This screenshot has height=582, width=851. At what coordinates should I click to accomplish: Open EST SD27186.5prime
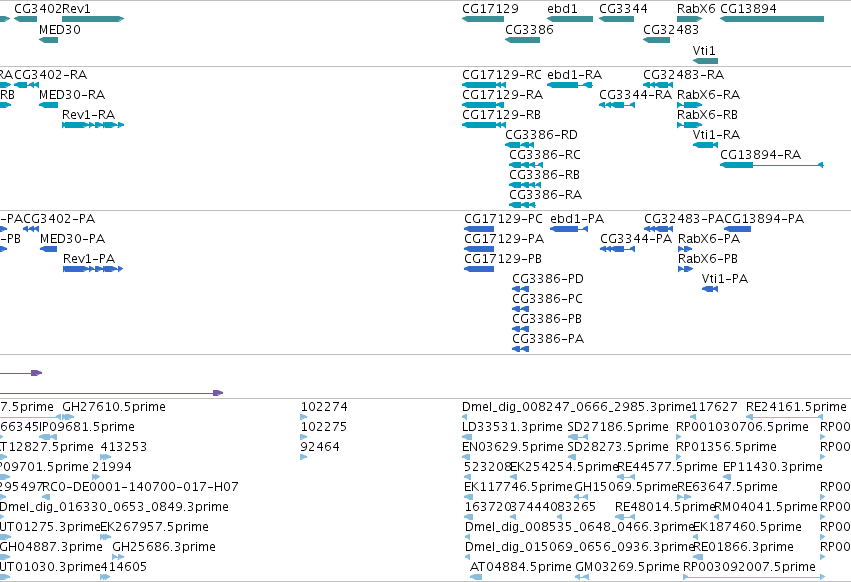point(618,427)
